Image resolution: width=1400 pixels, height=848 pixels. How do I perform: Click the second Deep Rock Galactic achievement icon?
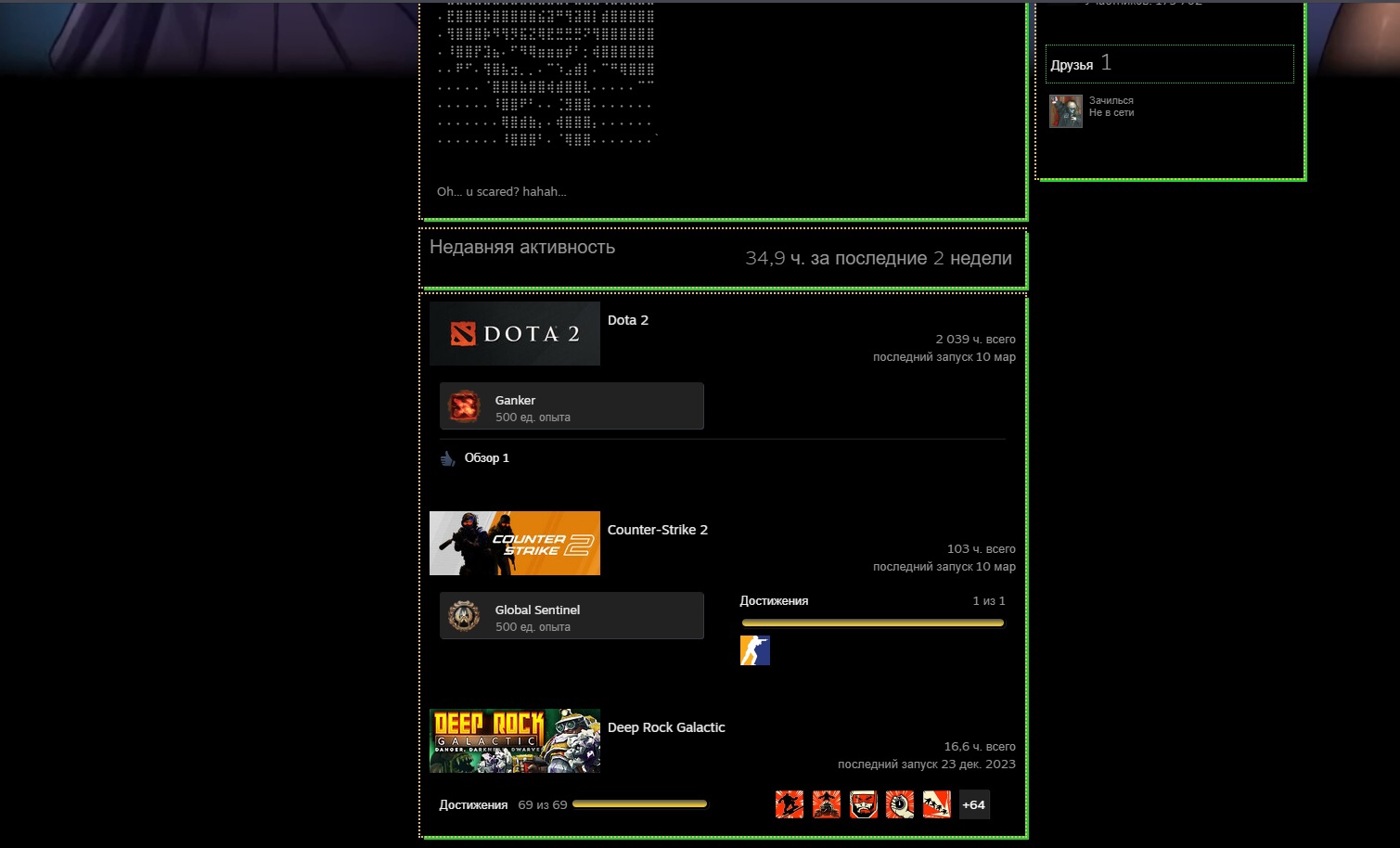tap(827, 804)
